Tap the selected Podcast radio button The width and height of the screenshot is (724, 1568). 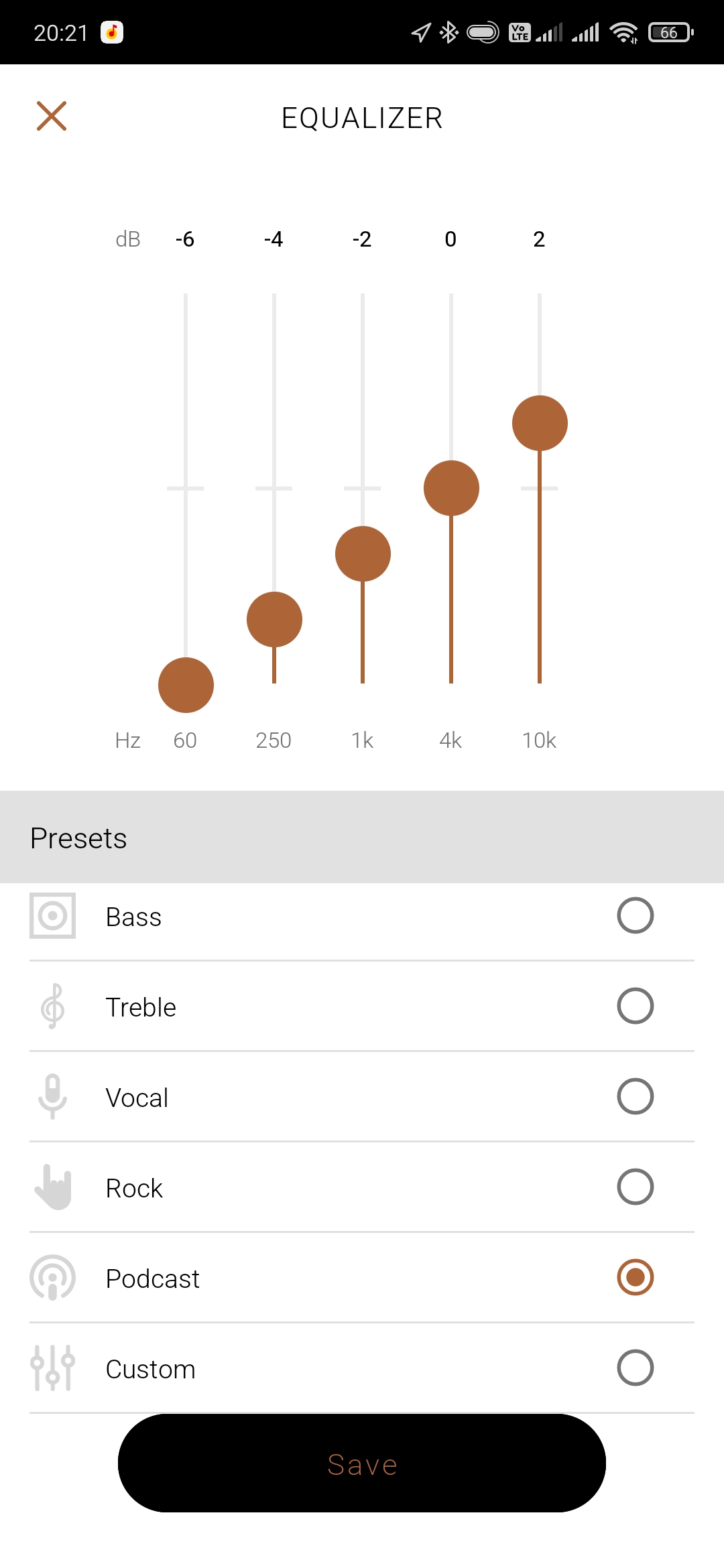(x=635, y=1278)
